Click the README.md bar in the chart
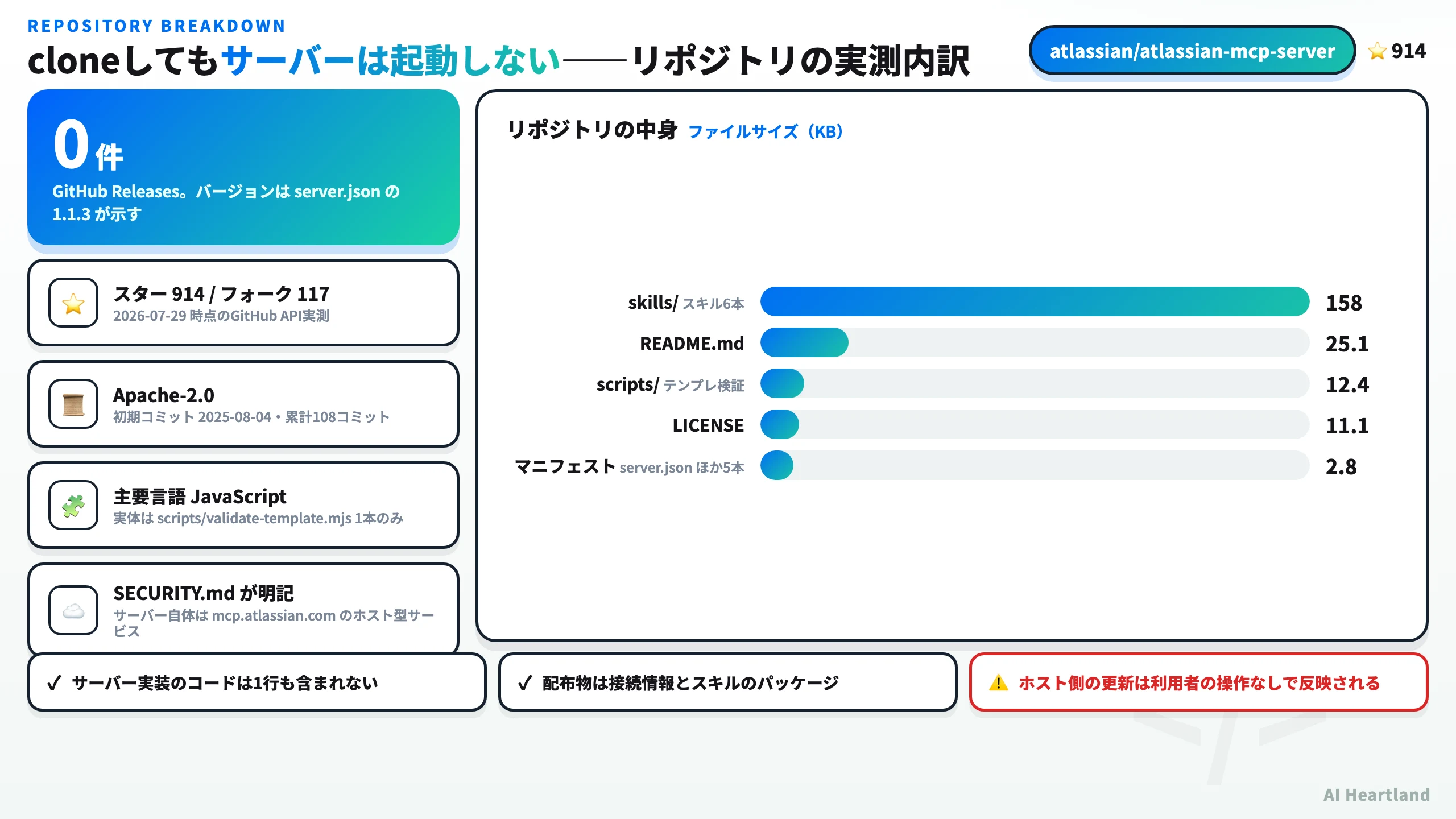Screen dimensions: 1456x819 pos(804,342)
